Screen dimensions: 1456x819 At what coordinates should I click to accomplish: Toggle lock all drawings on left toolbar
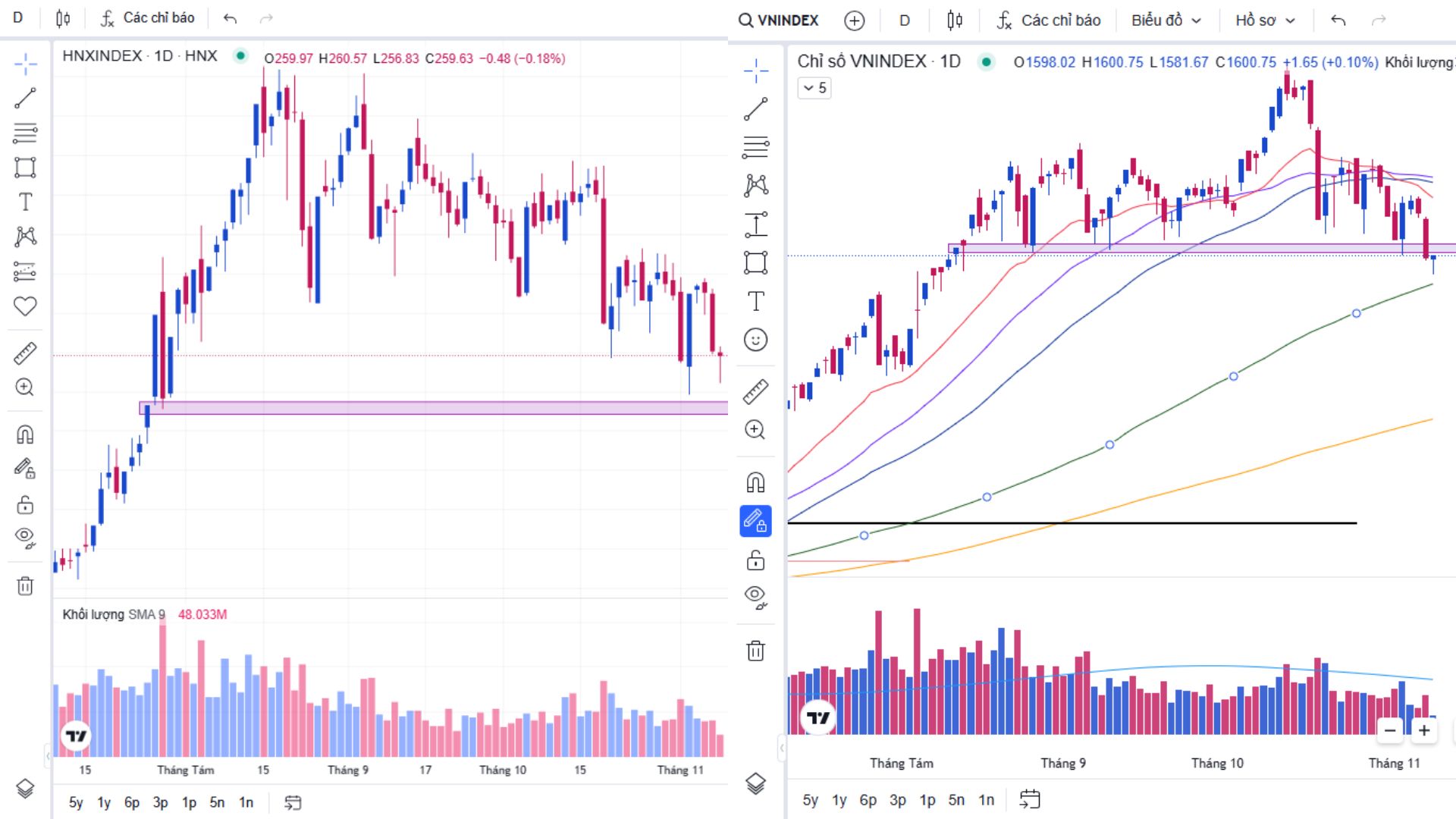(x=25, y=505)
